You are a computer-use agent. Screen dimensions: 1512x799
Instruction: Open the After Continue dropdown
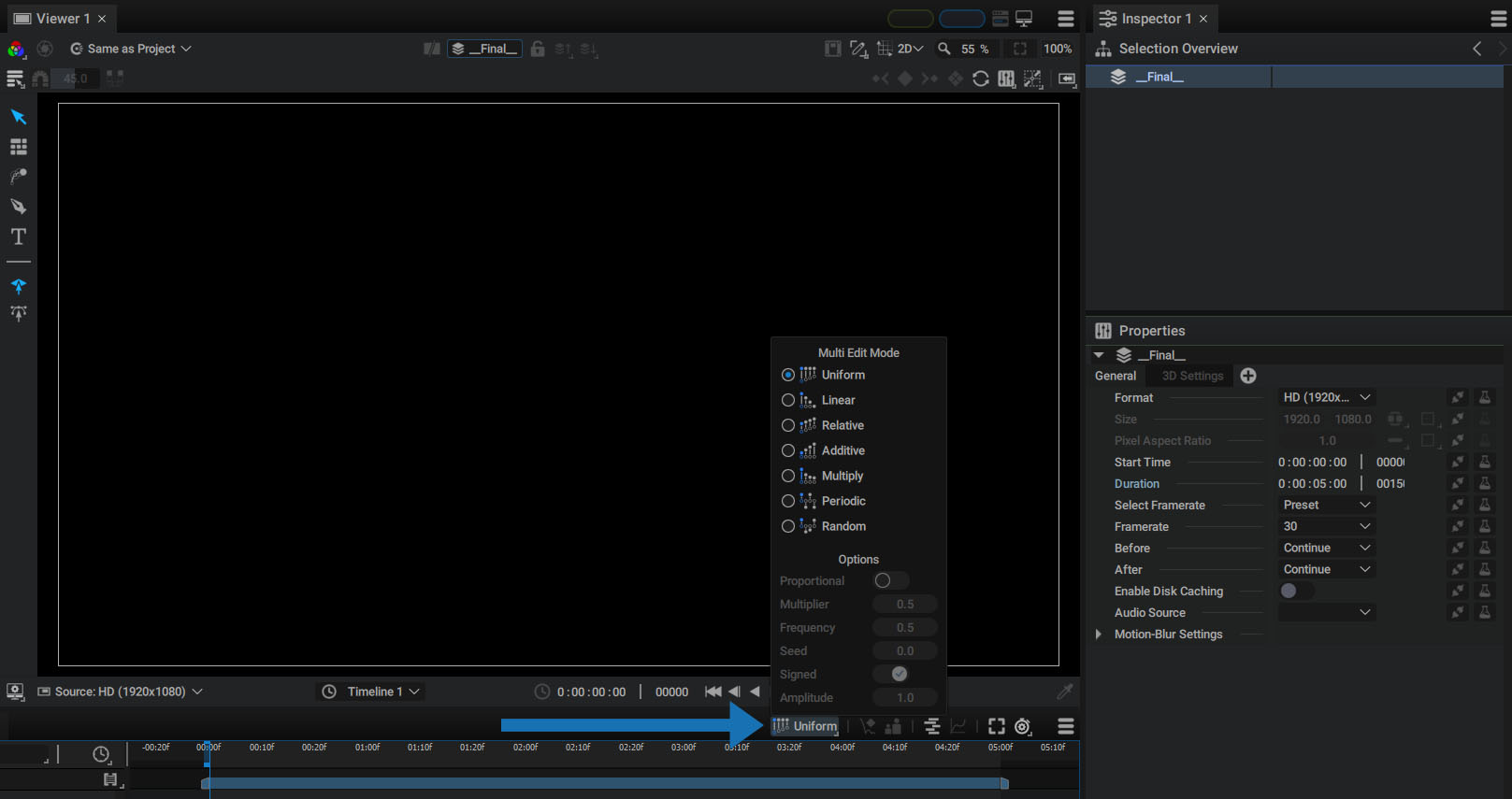pos(1326,569)
